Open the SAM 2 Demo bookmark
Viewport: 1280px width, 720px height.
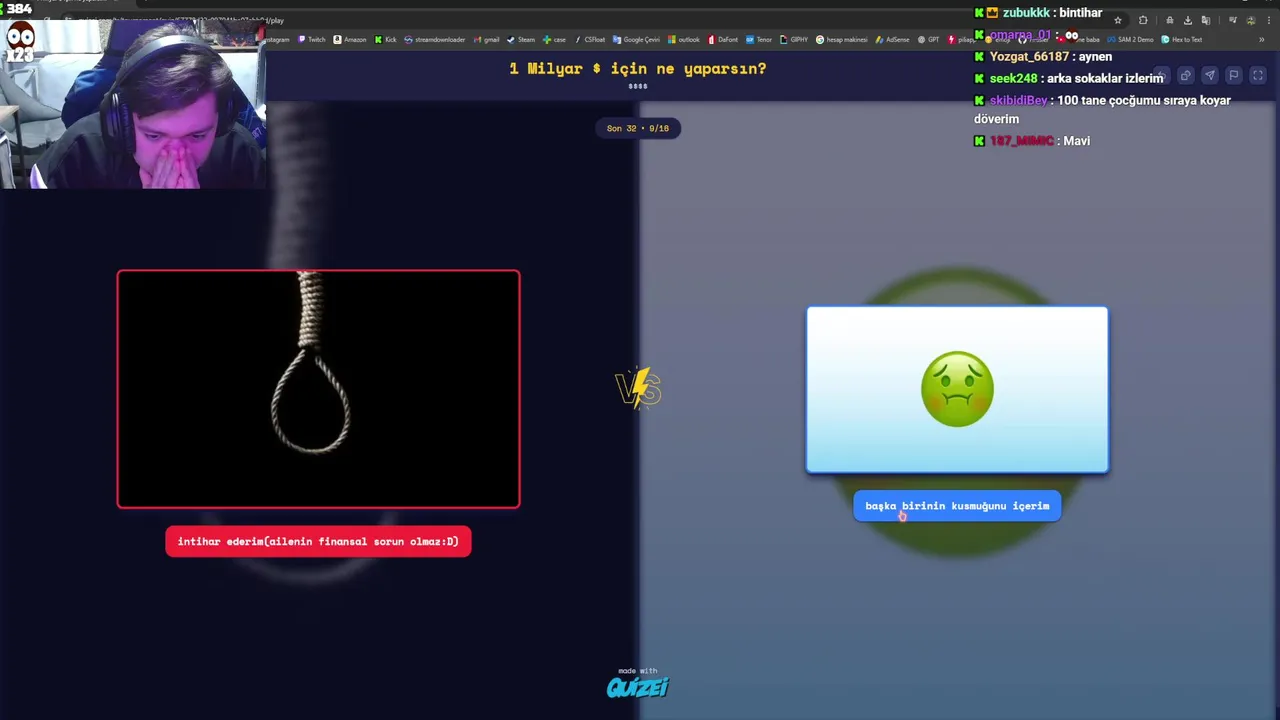(x=1130, y=40)
